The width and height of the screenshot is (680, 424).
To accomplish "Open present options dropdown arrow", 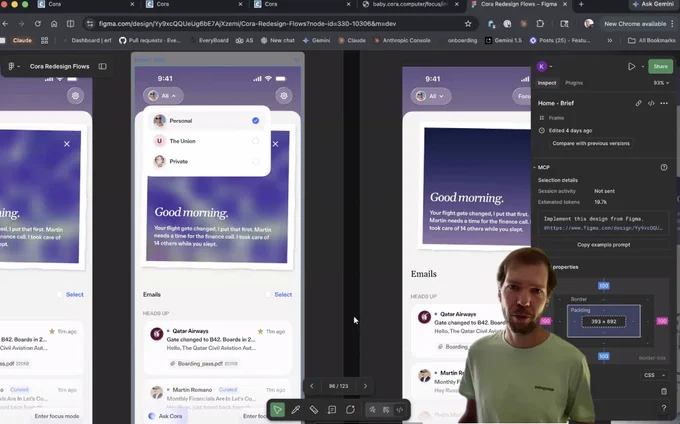I will (x=642, y=67).
